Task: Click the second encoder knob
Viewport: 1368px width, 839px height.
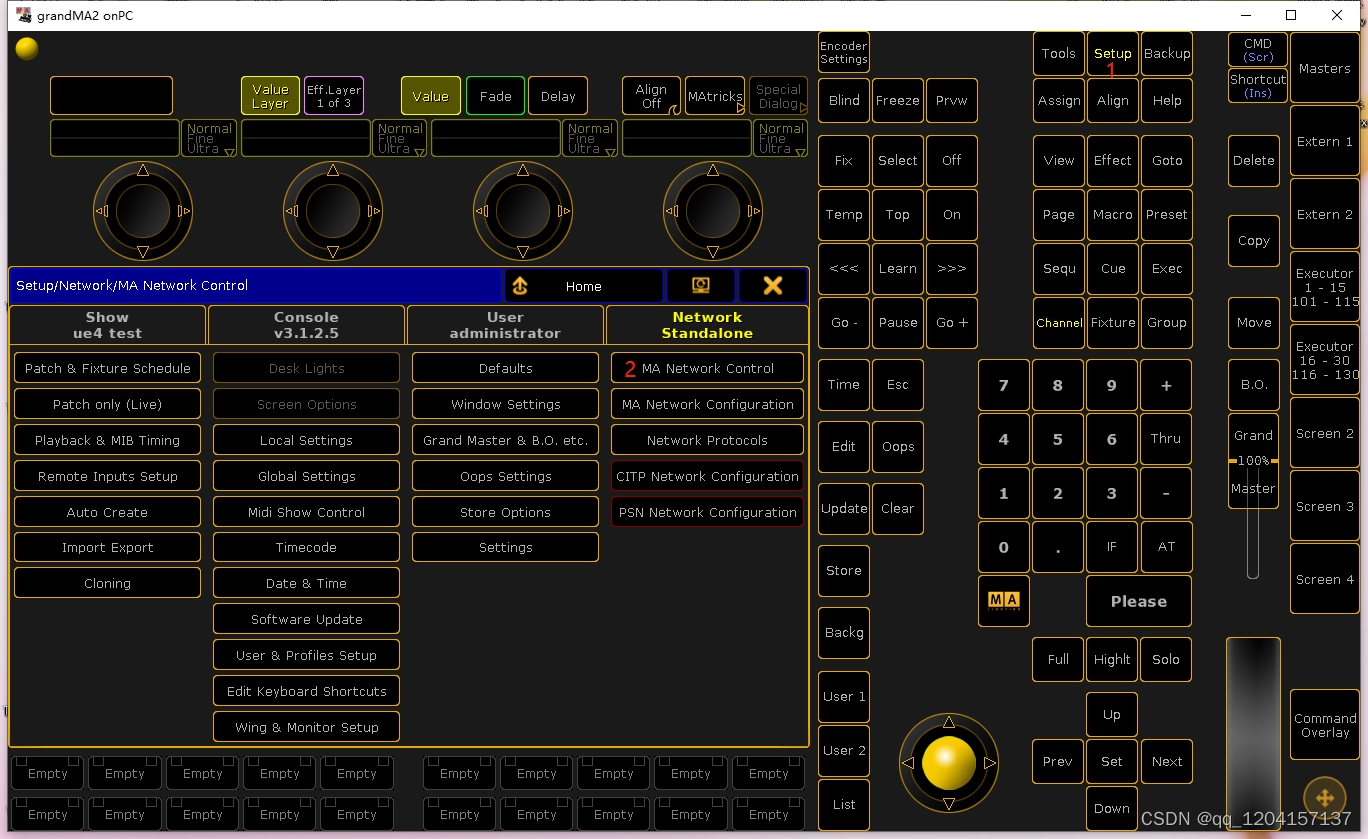Action: point(333,211)
